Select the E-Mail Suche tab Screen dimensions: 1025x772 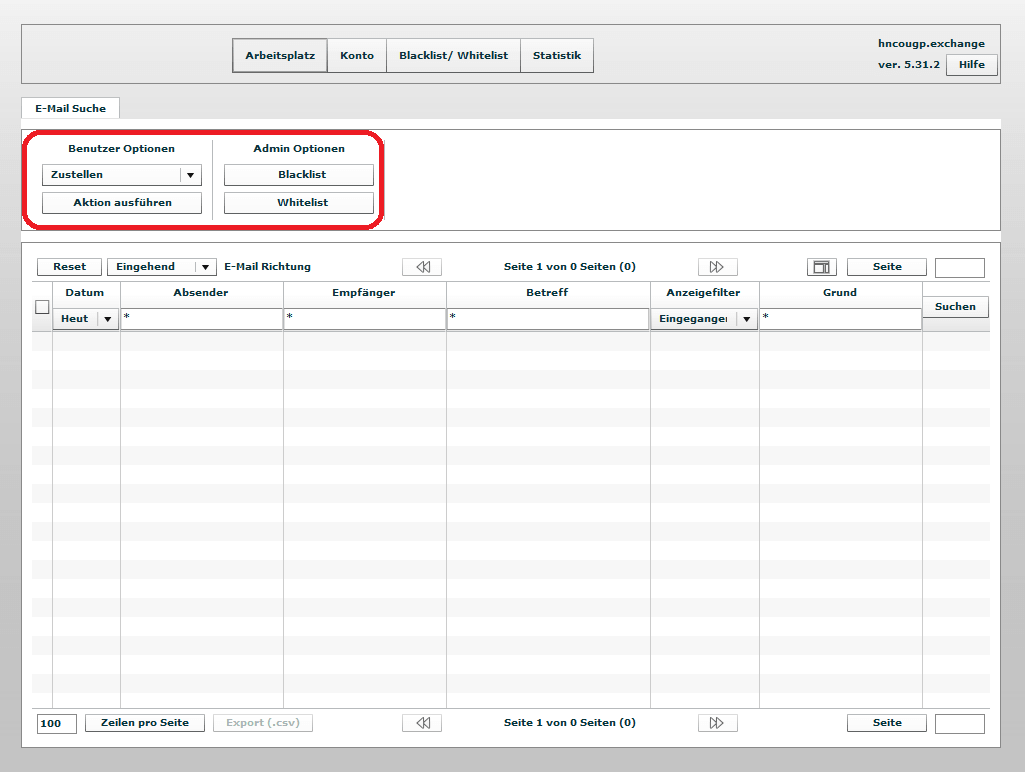[71, 109]
